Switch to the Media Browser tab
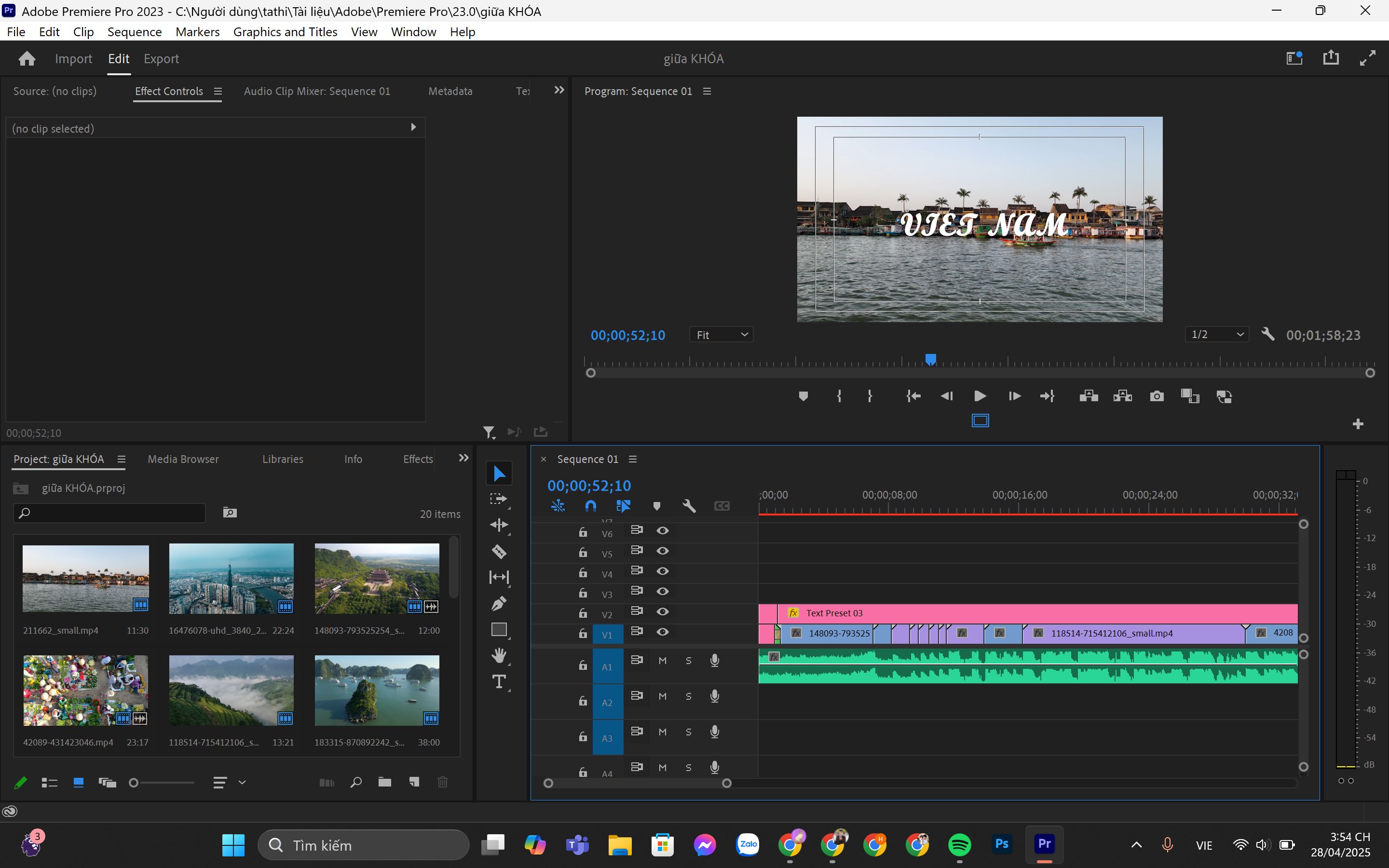This screenshot has height=868, width=1389. click(183, 459)
